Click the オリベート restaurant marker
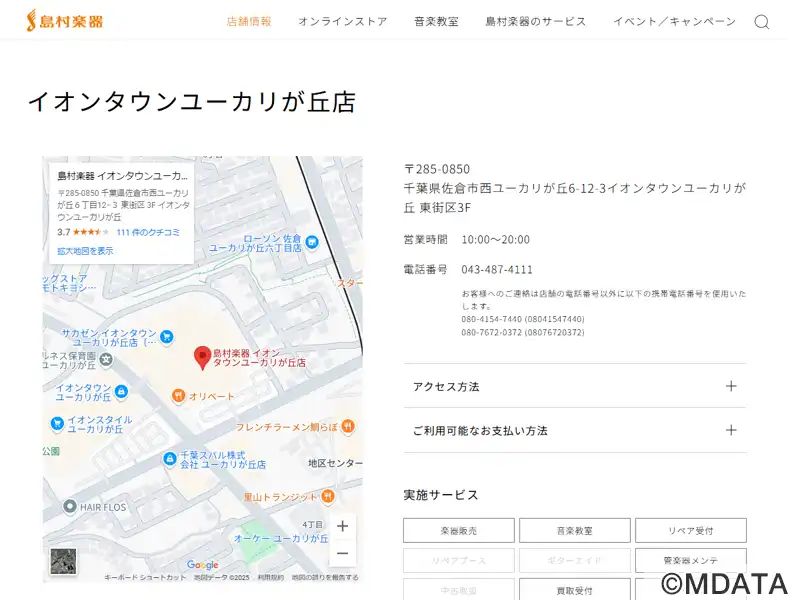This screenshot has width=800, height=600. point(178,395)
